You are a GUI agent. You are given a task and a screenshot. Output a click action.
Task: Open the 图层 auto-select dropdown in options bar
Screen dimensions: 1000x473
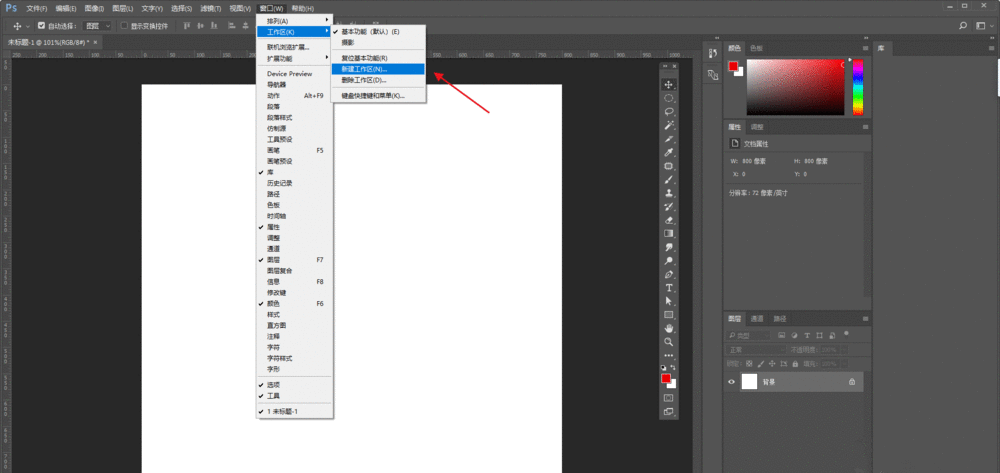tap(98, 25)
